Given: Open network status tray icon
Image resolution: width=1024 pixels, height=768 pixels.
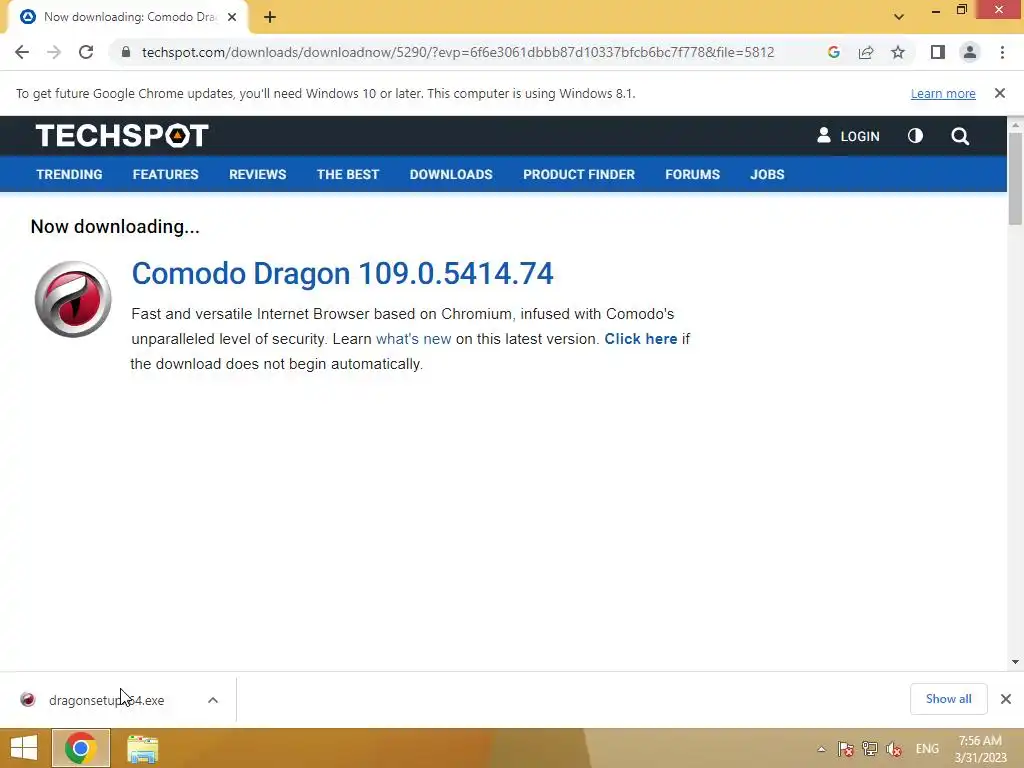Looking at the screenshot, I should pyautogui.click(x=869, y=749).
